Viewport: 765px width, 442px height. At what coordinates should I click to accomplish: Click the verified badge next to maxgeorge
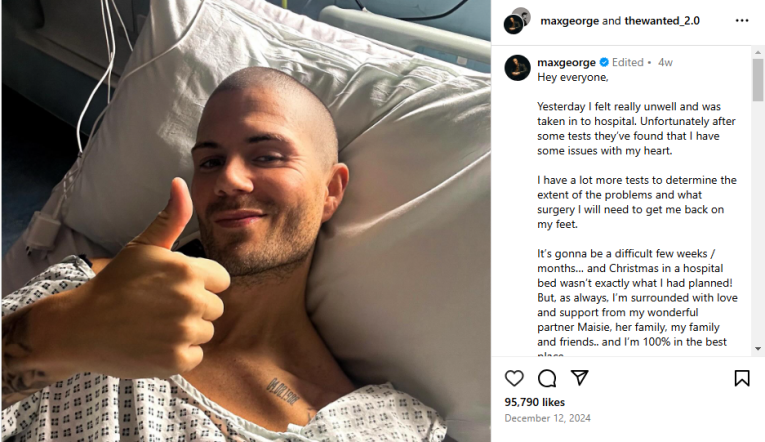(604, 62)
